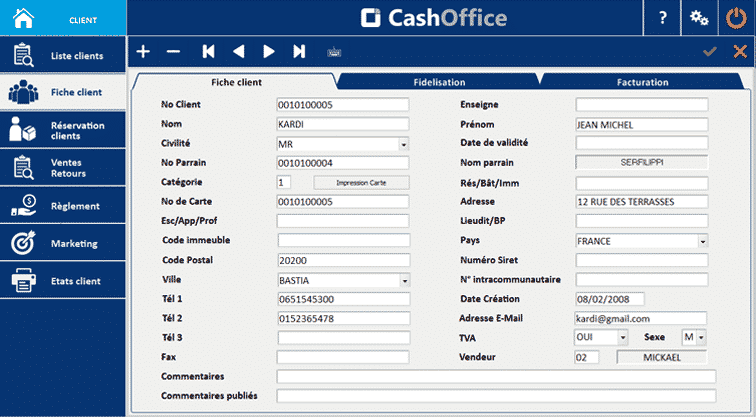The height and width of the screenshot is (417, 756).
Task: Click the Date Création field
Action: [610, 299]
